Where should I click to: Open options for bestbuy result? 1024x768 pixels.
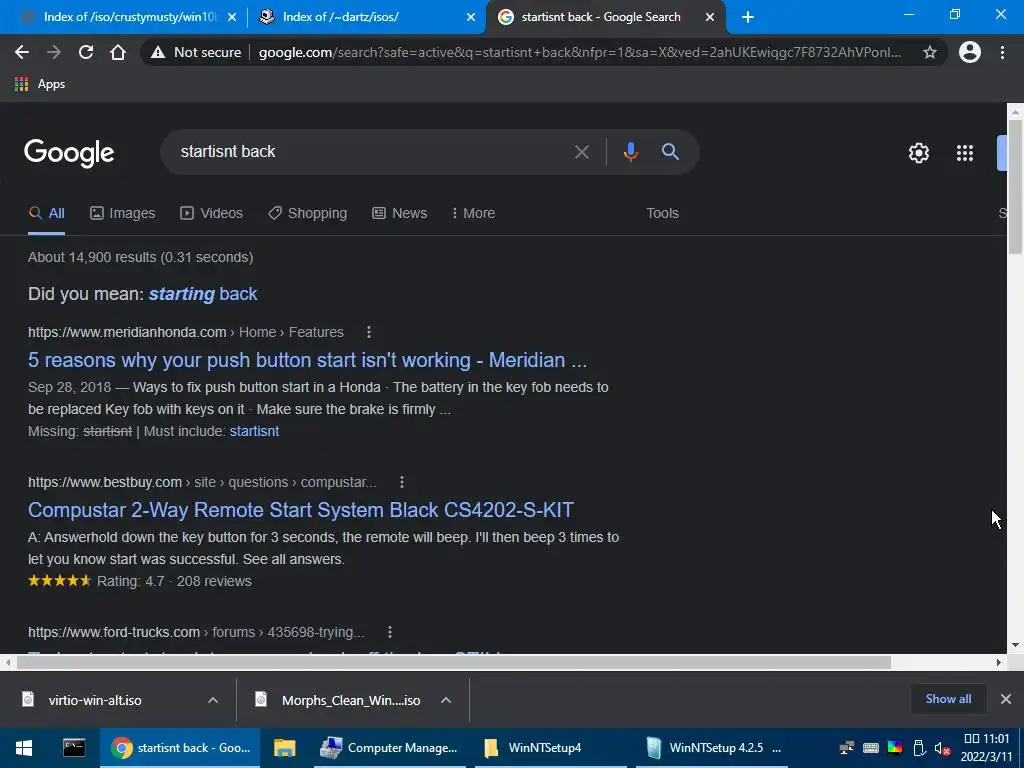pos(402,482)
